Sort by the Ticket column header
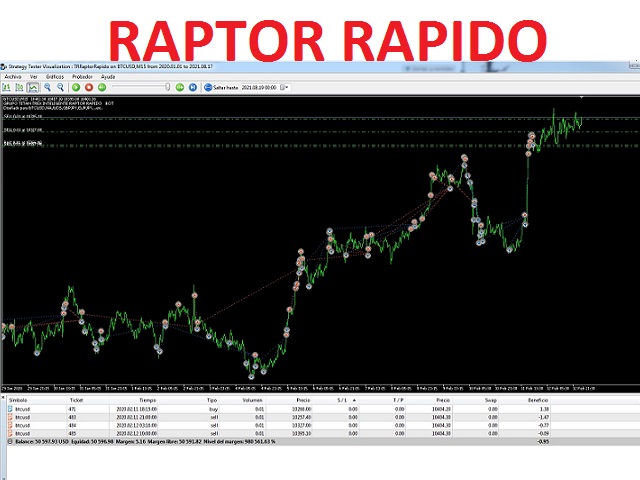The width and height of the screenshot is (640, 480). pyautogui.click(x=76, y=400)
